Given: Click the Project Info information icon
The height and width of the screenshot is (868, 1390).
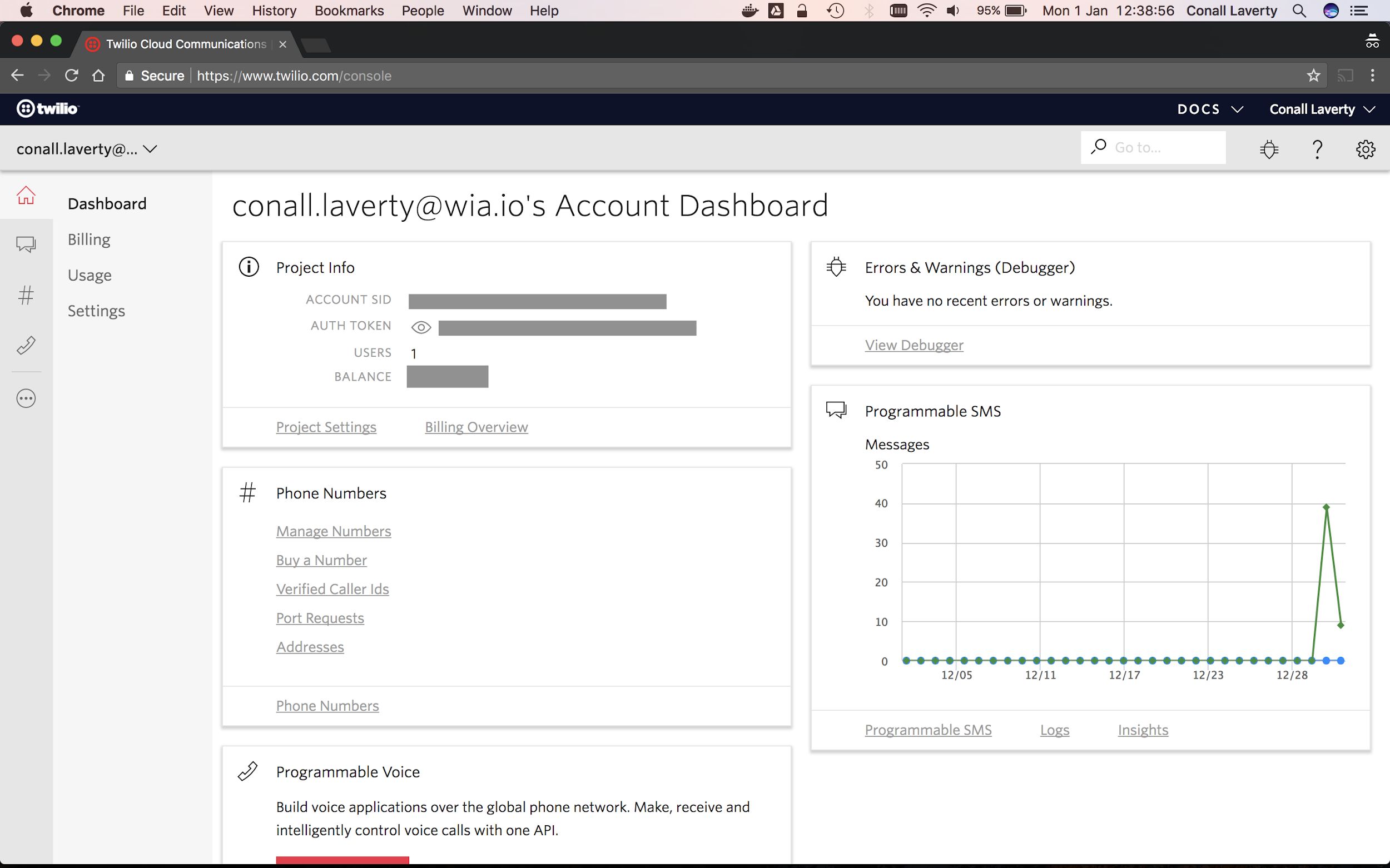Looking at the screenshot, I should pos(249,267).
